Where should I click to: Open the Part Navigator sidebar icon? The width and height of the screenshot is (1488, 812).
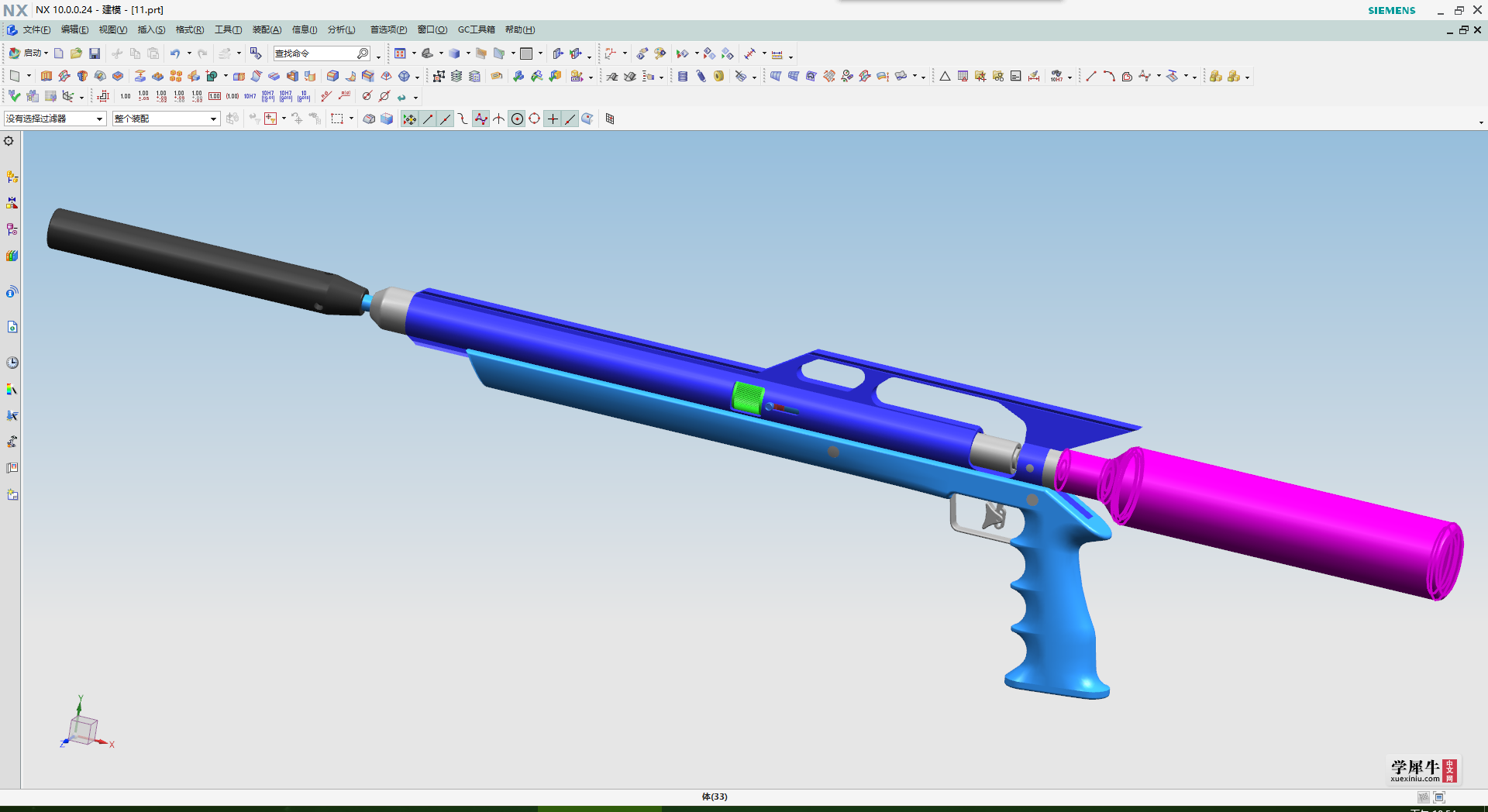tap(12, 229)
